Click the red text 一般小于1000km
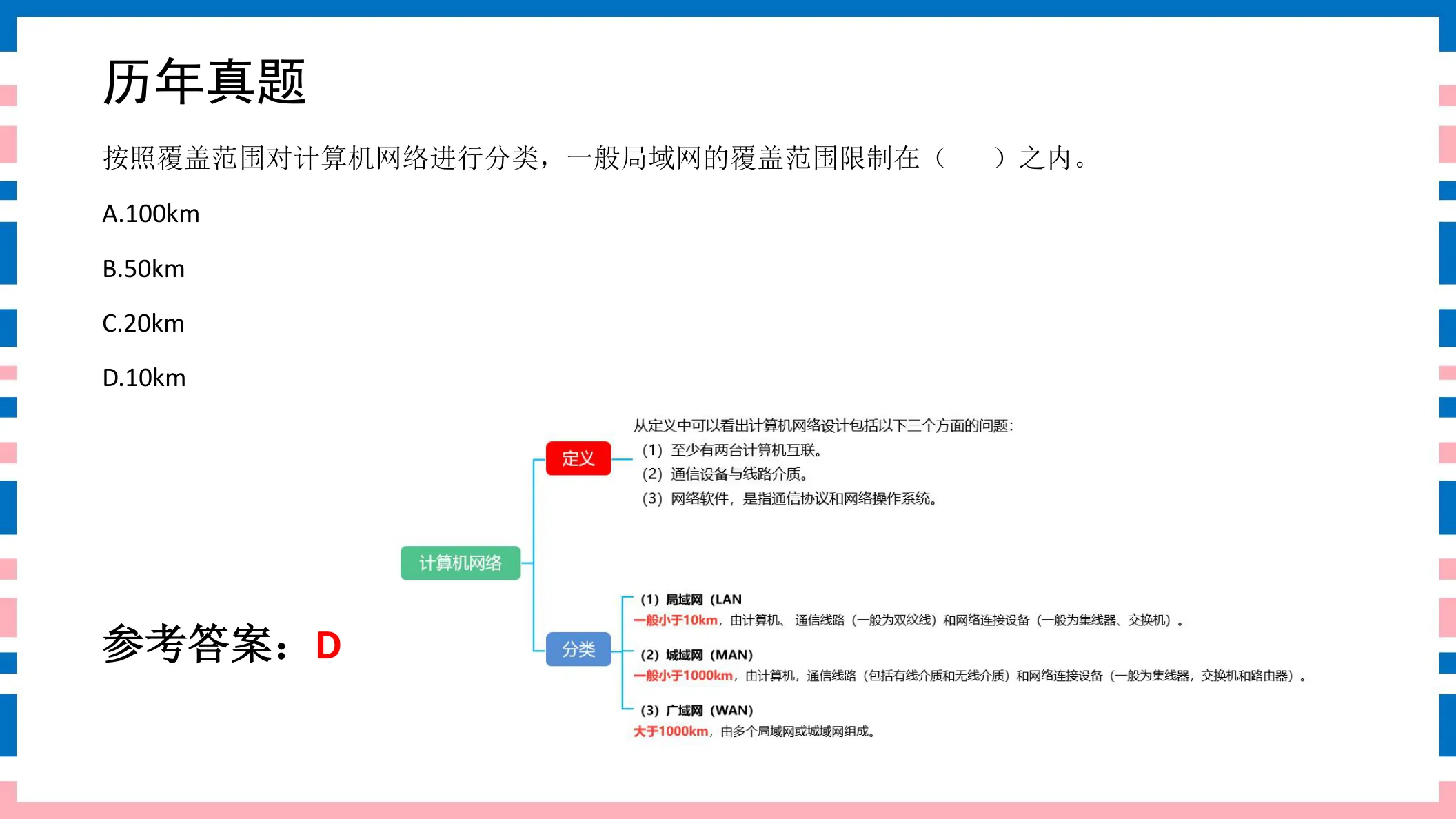The height and width of the screenshot is (819, 1456). point(683,676)
